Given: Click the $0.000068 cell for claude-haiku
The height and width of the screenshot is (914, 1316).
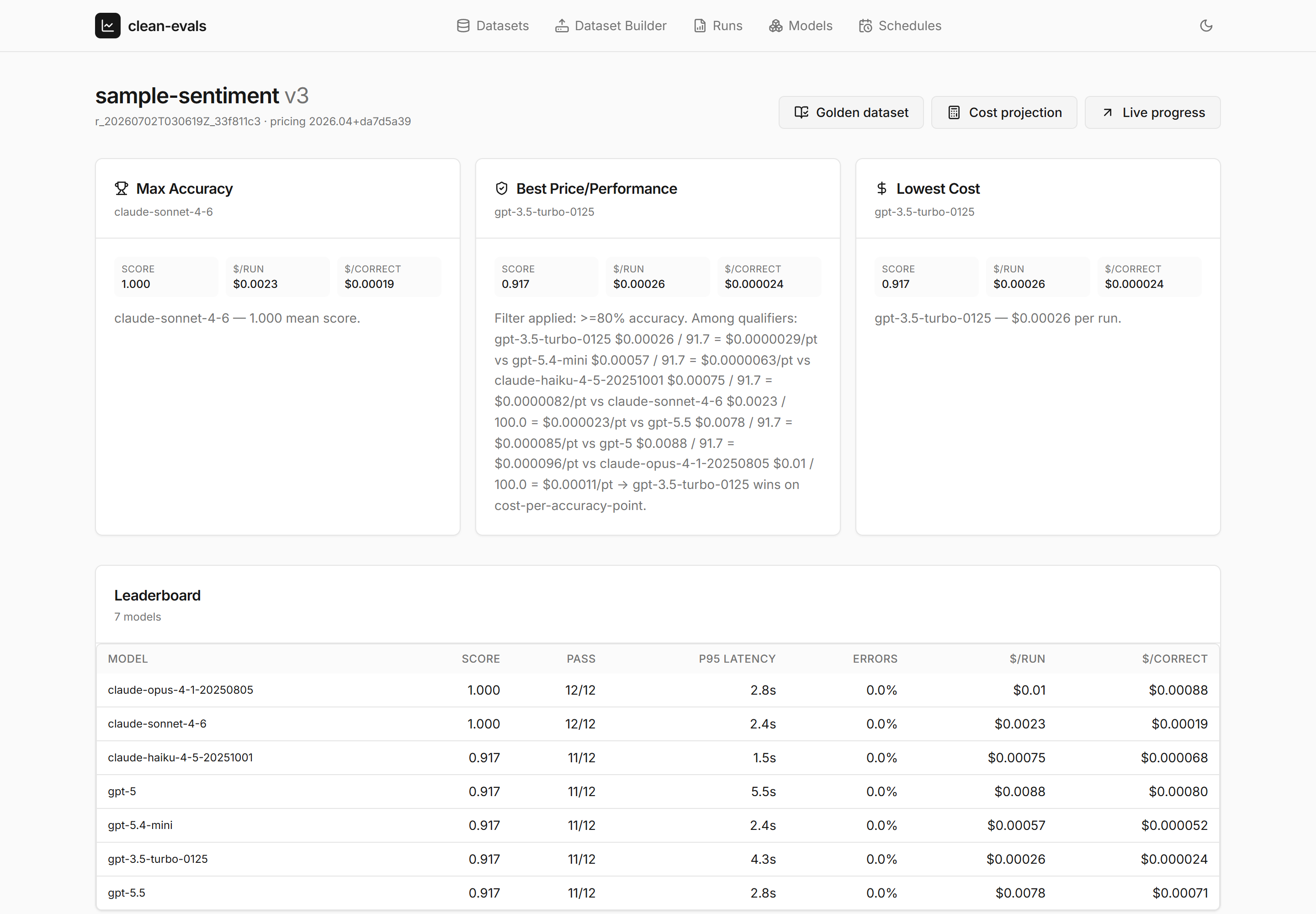Looking at the screenshot, I should coord(1174,758).
